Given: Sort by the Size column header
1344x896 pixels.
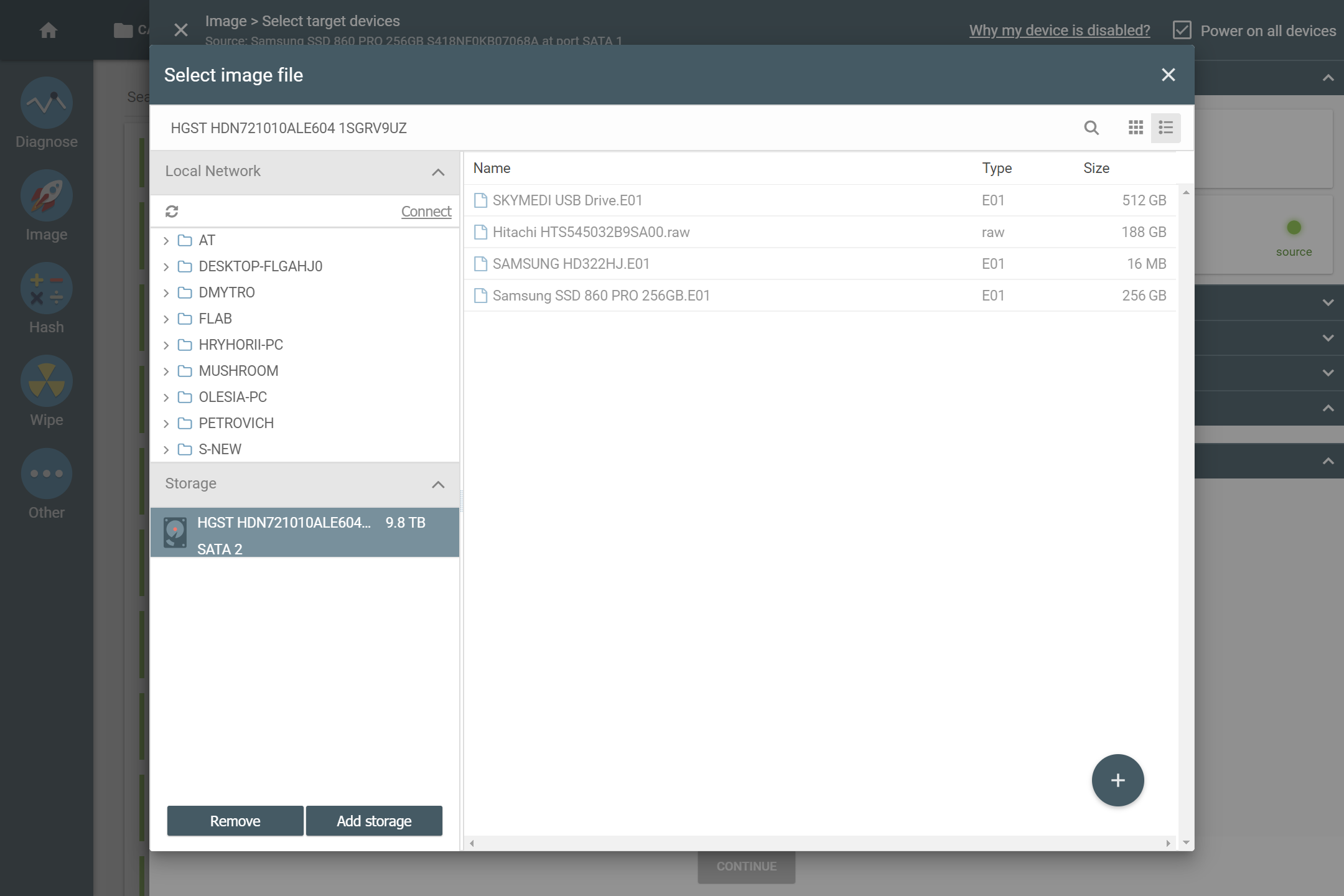Looking at the screenshot, I should coord(1096,168).
